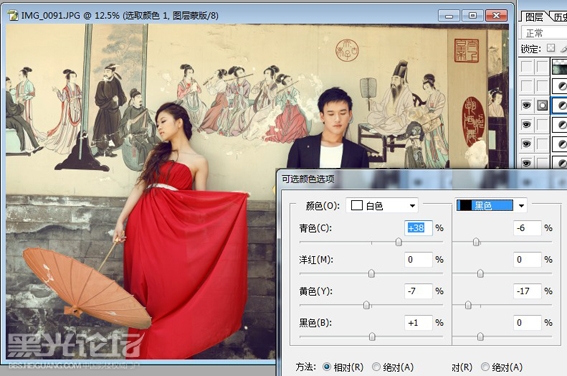Open the 正常 blend mode dropdown
Screen dimensions: 567x376
pyautogui.click(x=544, y=33)
